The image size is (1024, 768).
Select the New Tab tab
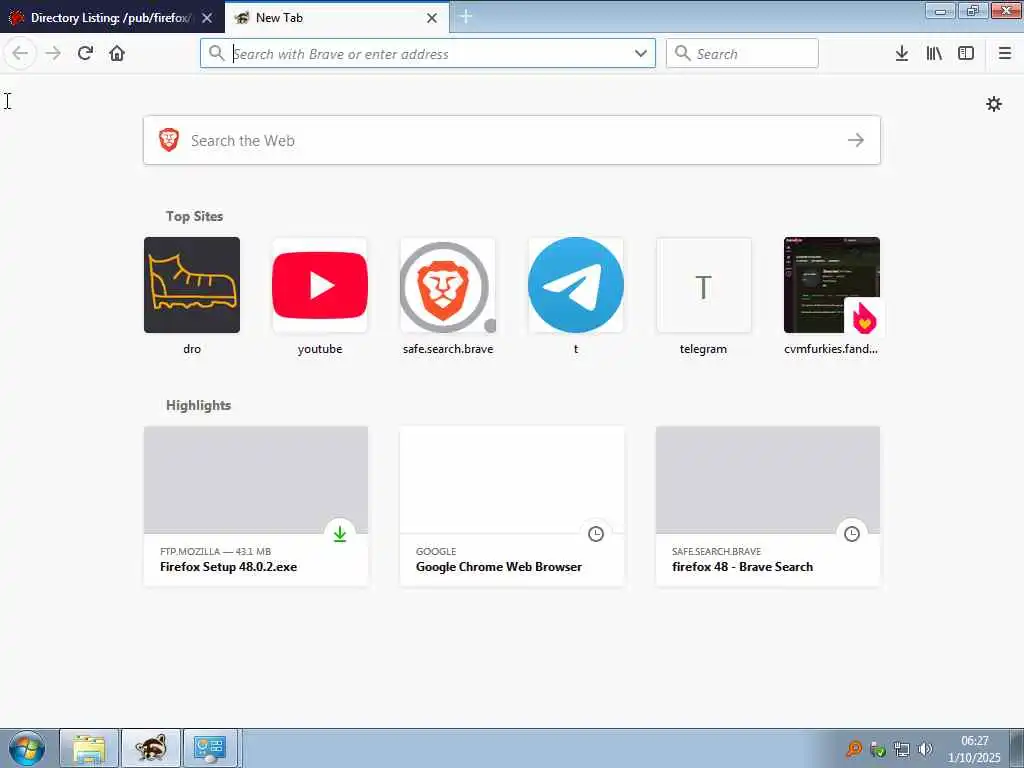[x=336, y=18]
